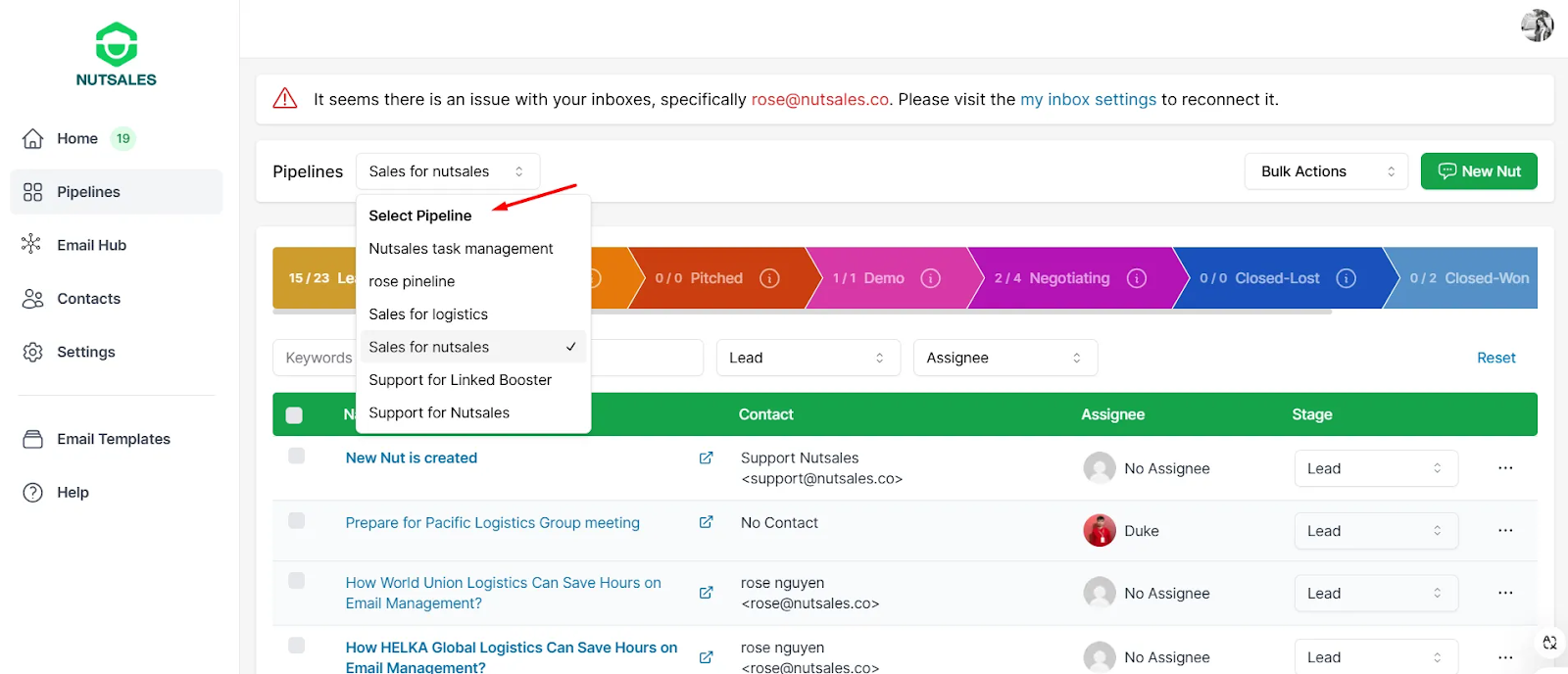Check the box for New Nut is created

pyautogui.click(x=297, y=457)
